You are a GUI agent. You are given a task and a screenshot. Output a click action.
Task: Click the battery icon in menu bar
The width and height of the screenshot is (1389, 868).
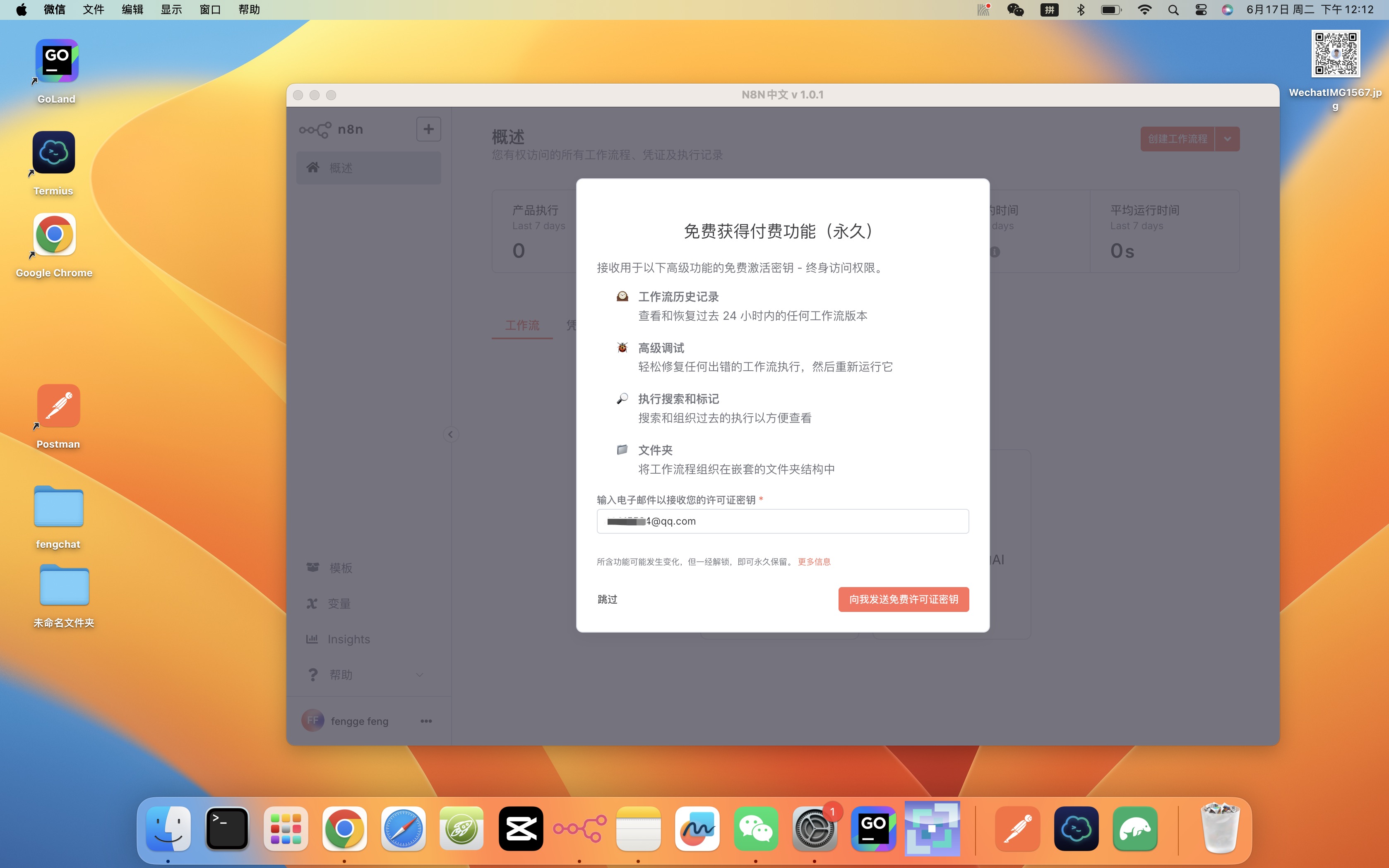point(1110,10)
